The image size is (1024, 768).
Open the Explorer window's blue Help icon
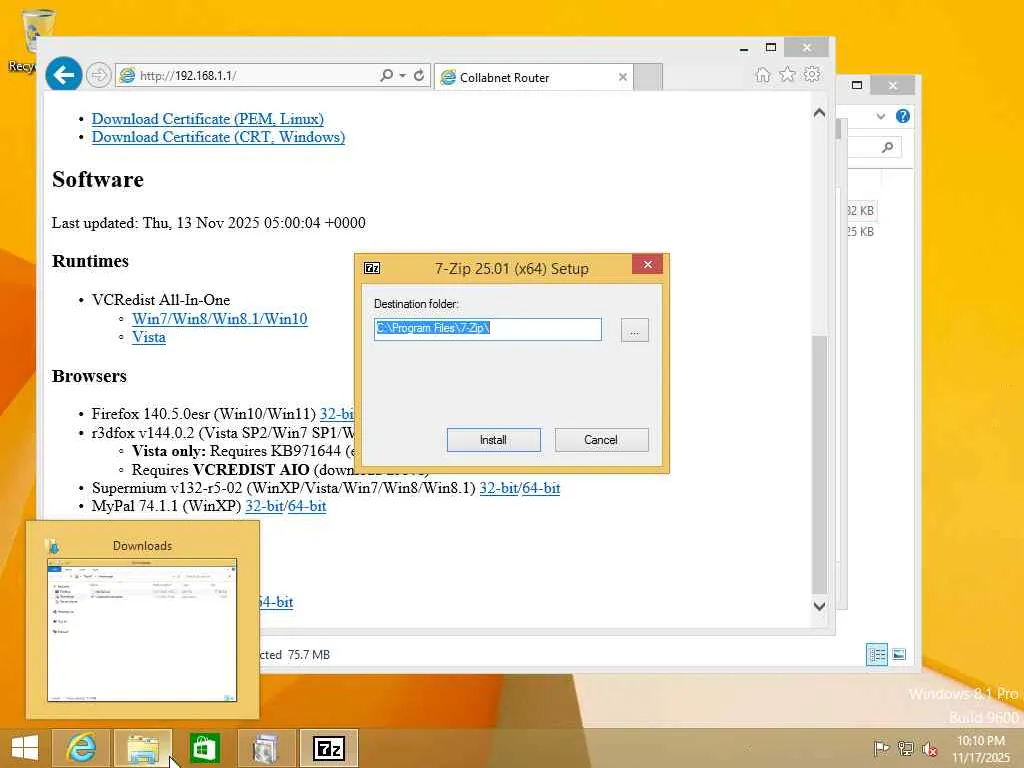click(903, 116)
